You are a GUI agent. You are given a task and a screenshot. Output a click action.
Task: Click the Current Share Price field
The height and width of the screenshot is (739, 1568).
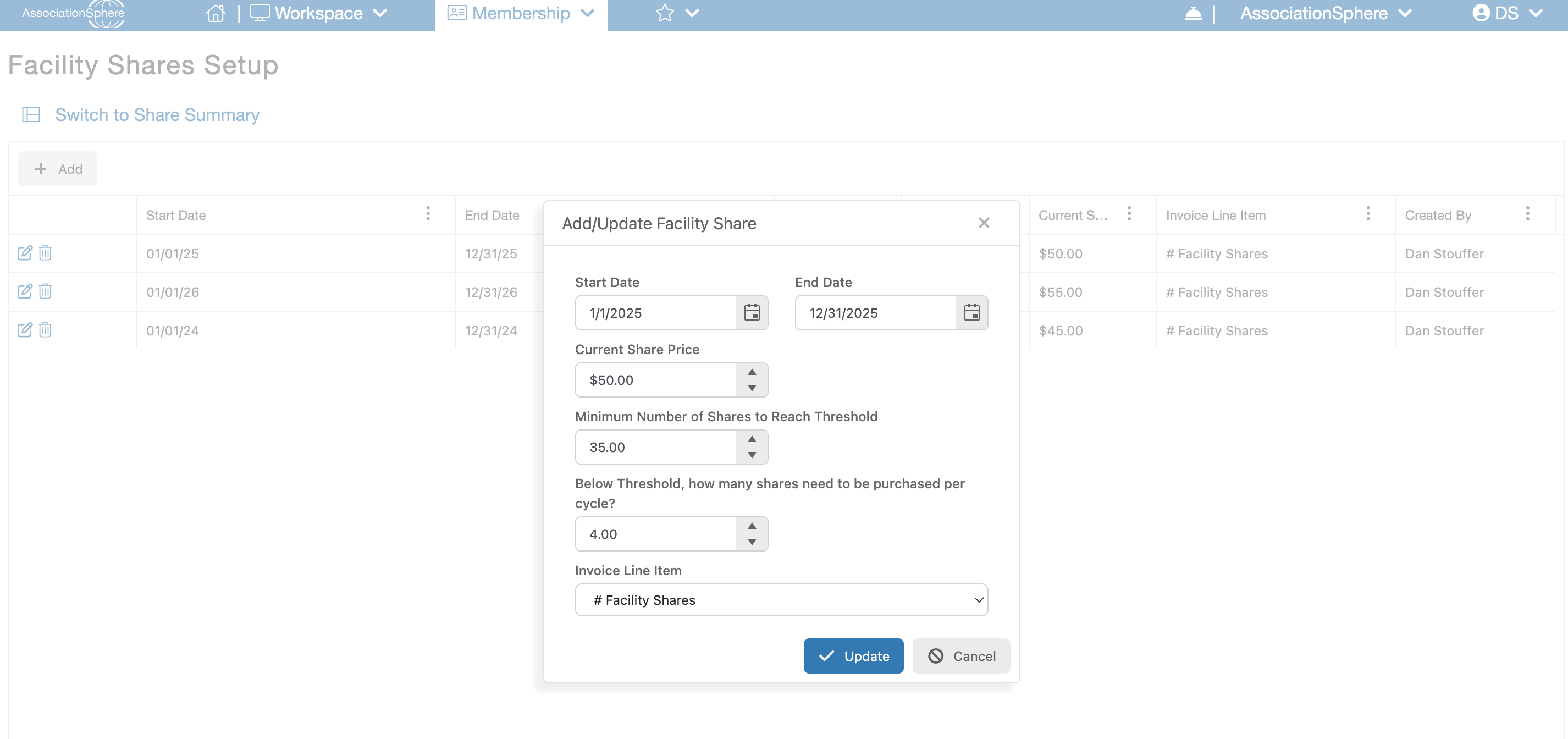655,380
